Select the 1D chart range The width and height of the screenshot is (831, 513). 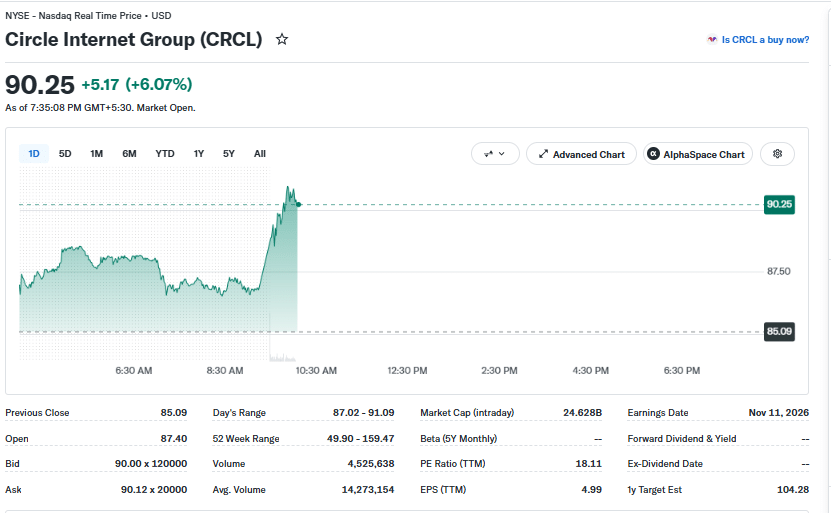pyautogui.click(x=34, y=154)
